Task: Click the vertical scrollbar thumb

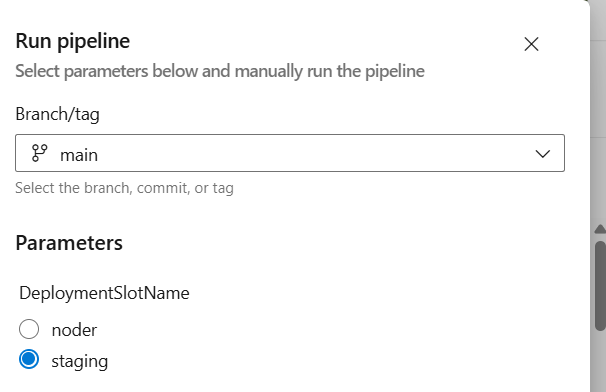Action: pyautogui.click(x=600, y=286)
